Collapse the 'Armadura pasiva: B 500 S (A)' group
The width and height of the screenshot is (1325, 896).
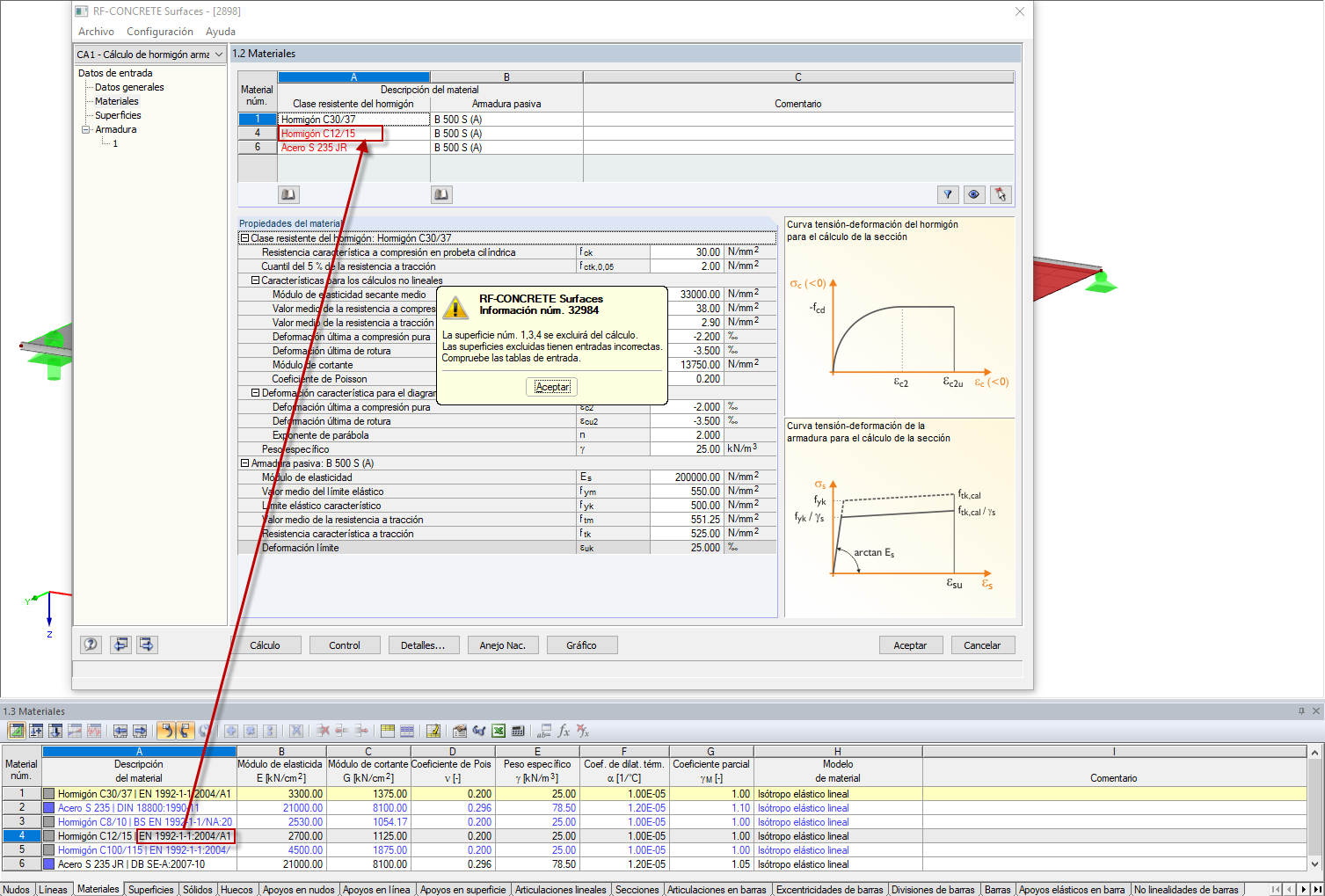point(244,463)
